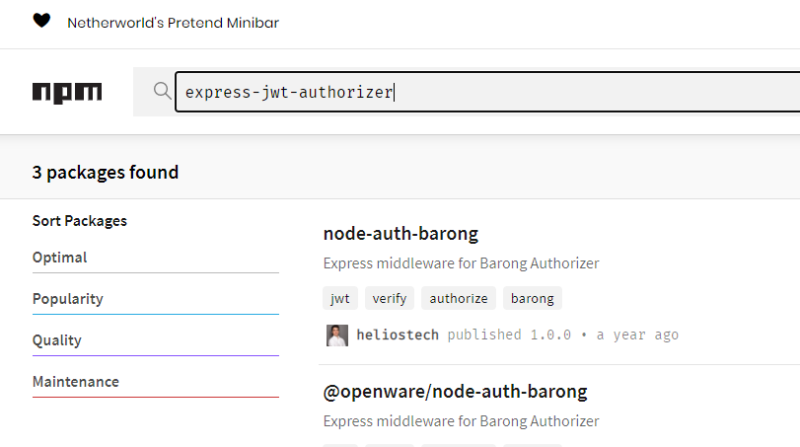Sort packages by Optimal
Viewport: 800px width, 447px height.
(x=60, y=257)
